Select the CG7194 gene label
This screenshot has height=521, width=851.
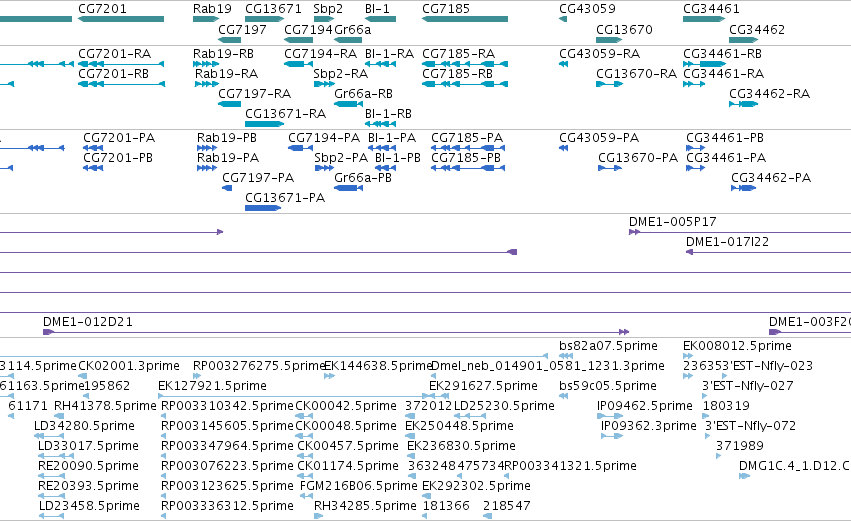(308, 29)
